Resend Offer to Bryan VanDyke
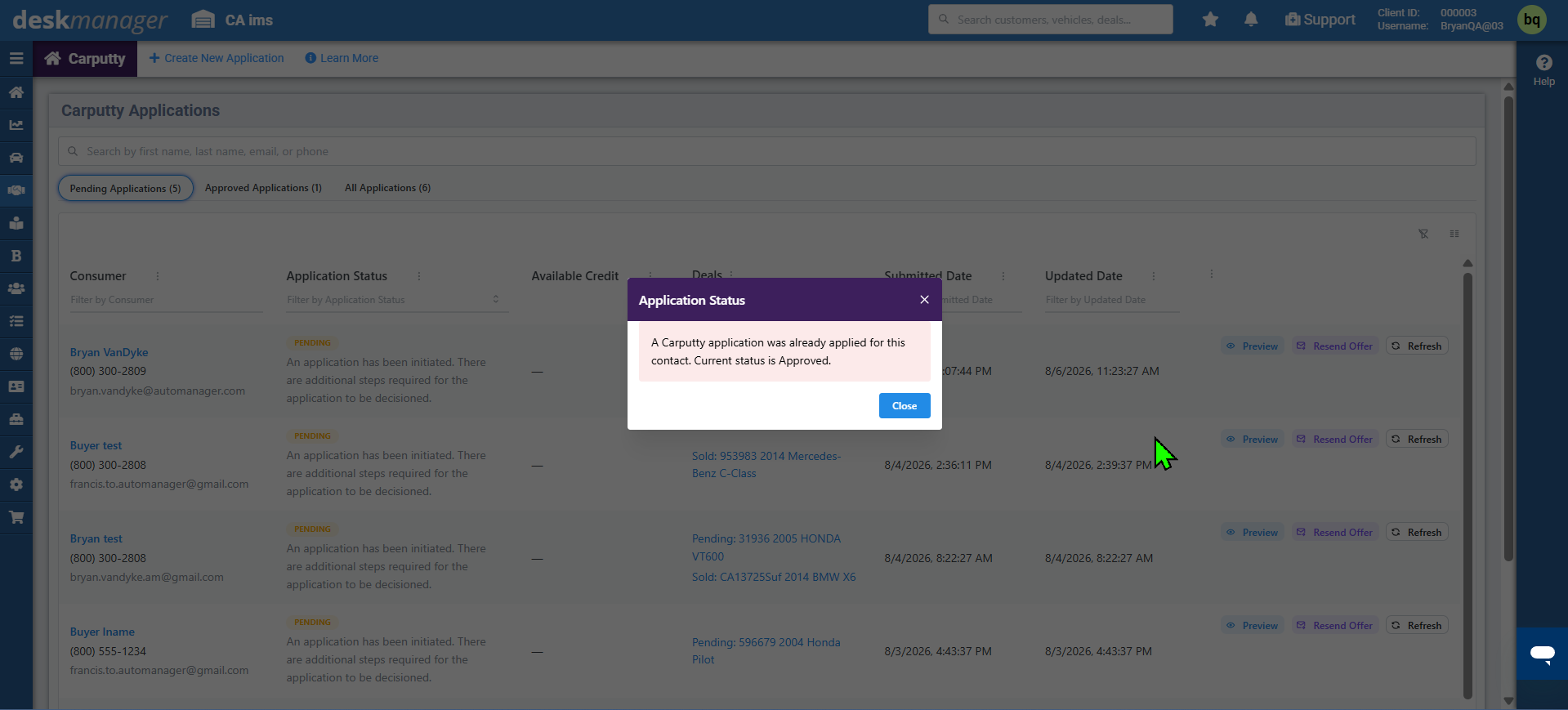Image resolution: width=1568 pixels, height=710 pixels. coord(1335,346)
